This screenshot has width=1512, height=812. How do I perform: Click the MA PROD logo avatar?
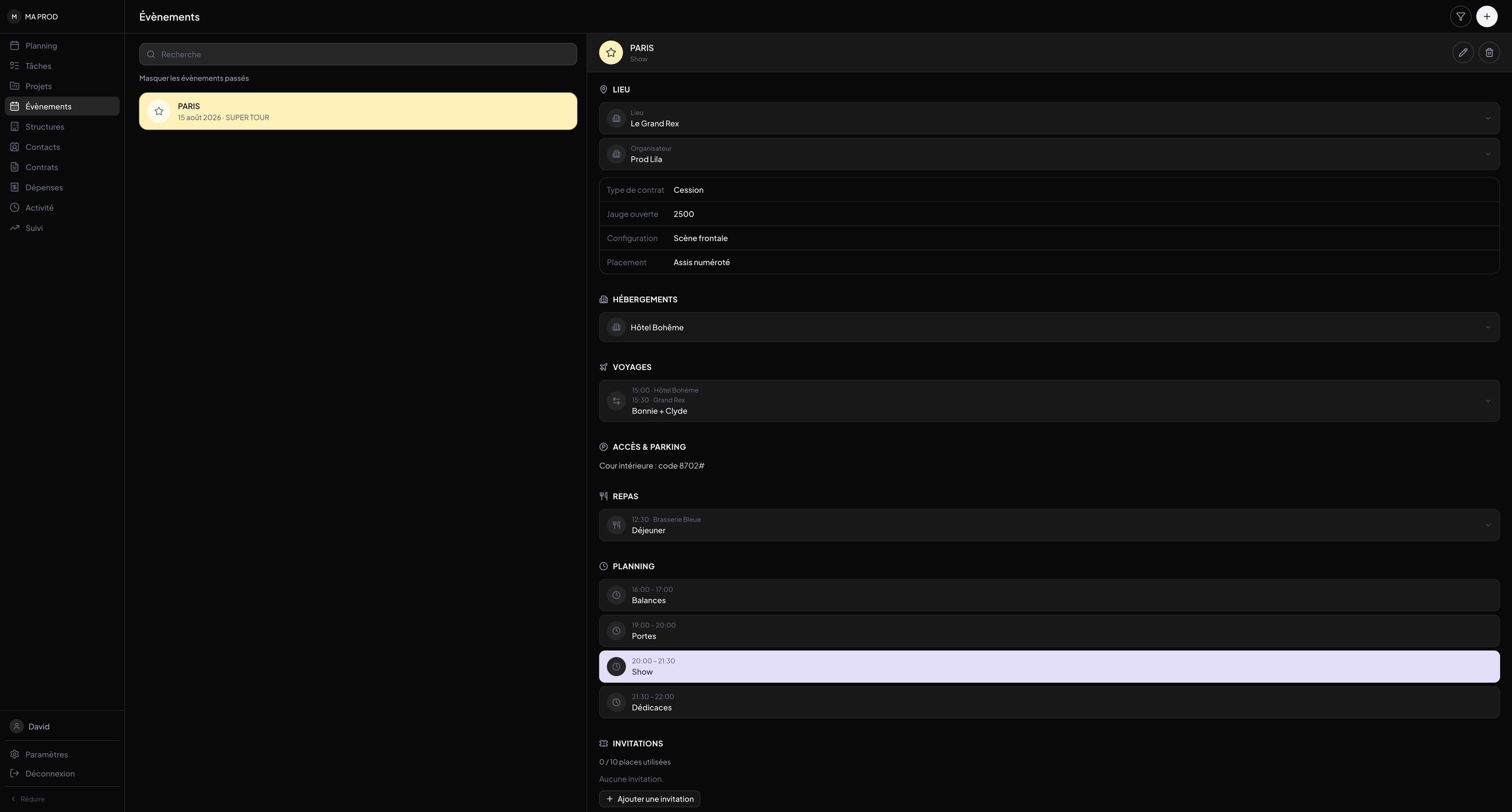click(14, 17)
